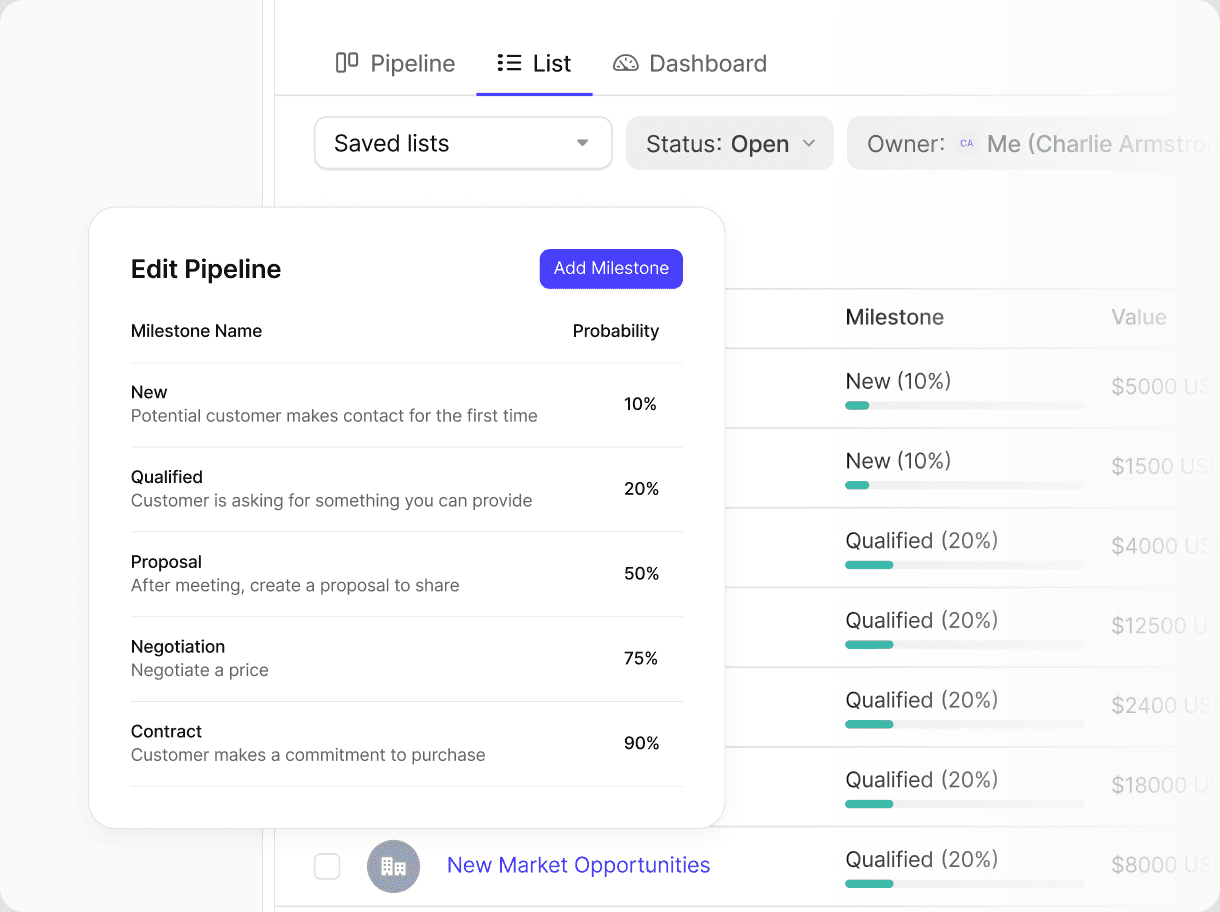Click the Qualified milestone name
Viewport: 1220px width, 912px height.
[x=166, y=477]
